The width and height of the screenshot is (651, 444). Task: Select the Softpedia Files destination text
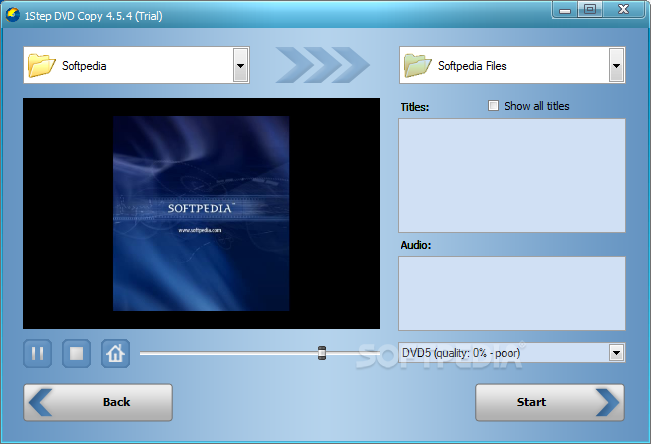[472, 66]
